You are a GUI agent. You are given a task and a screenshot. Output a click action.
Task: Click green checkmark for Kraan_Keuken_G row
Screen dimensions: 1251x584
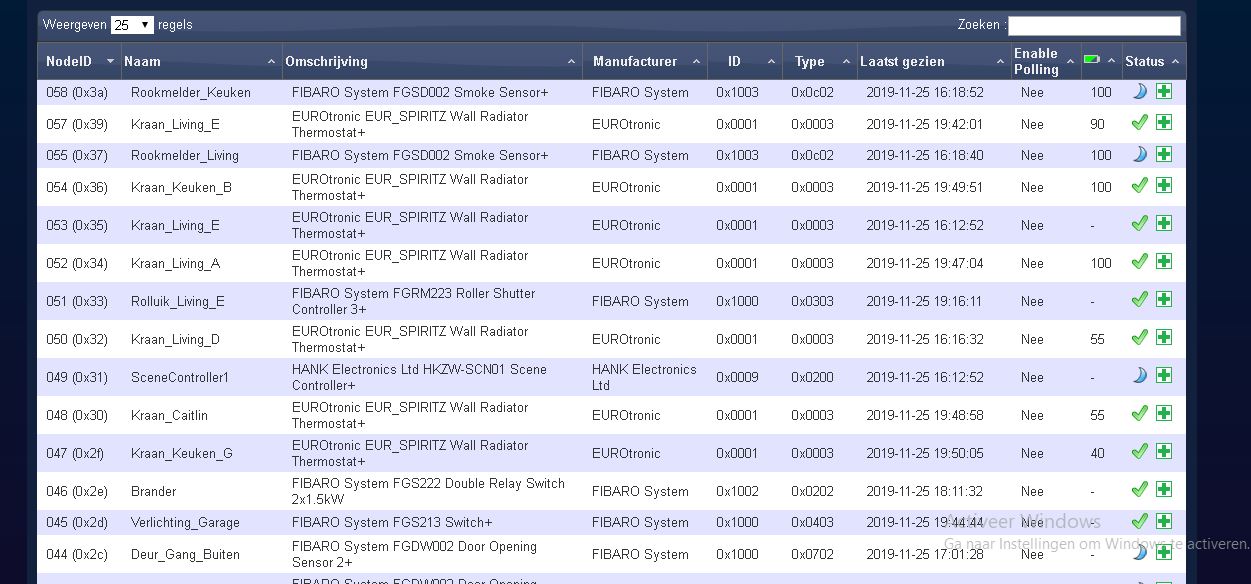click(1139, 452)
